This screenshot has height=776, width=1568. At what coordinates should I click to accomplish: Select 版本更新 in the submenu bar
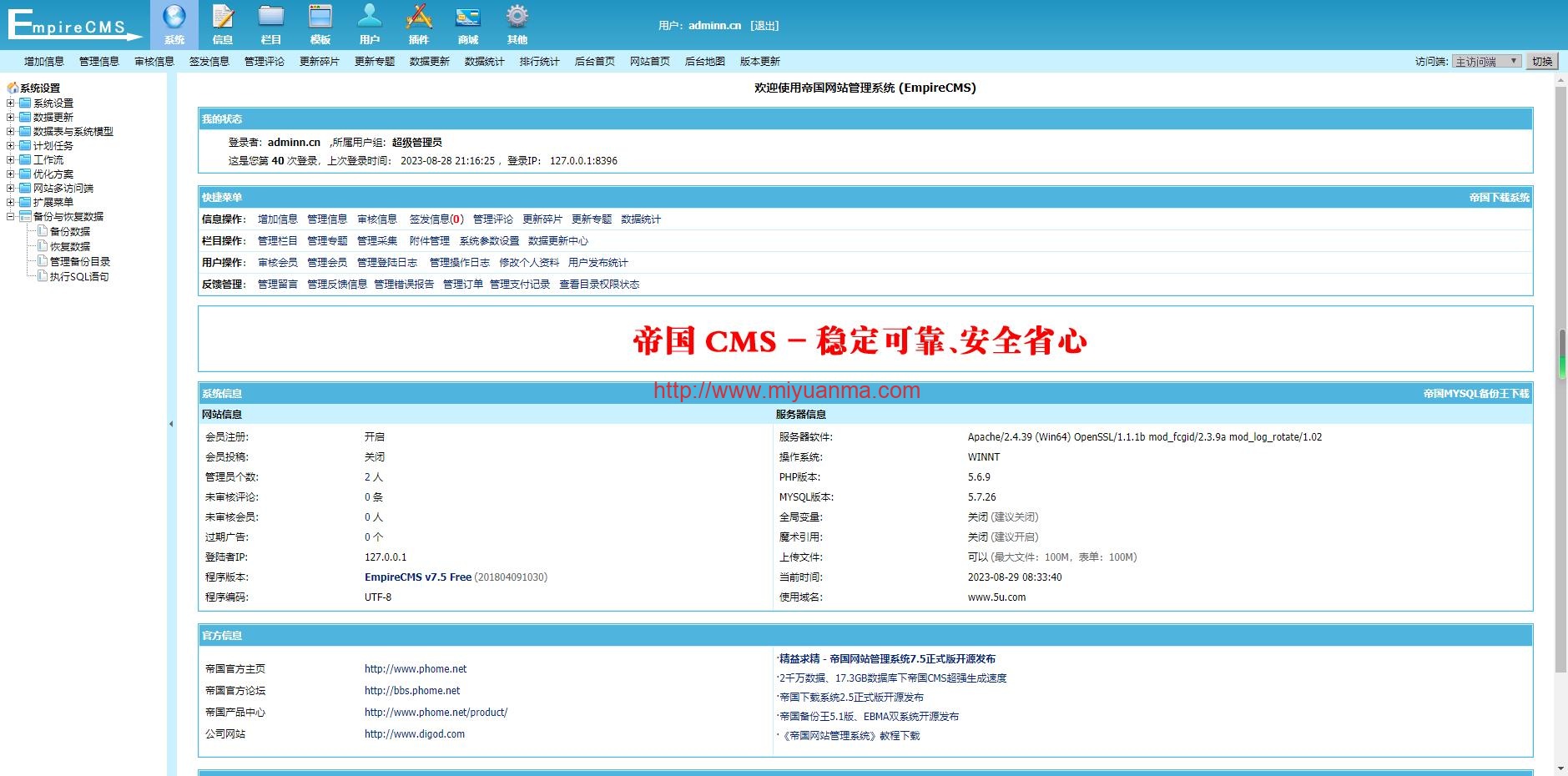(x=760, y=62)
